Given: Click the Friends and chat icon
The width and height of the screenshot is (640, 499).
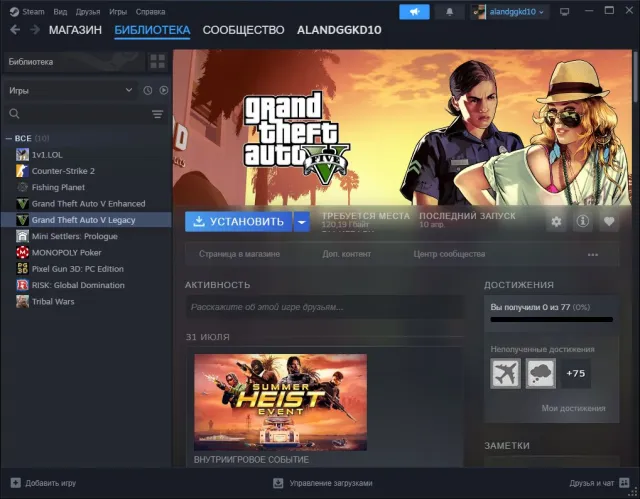Looking at the screenshot, I should point(624,483).
